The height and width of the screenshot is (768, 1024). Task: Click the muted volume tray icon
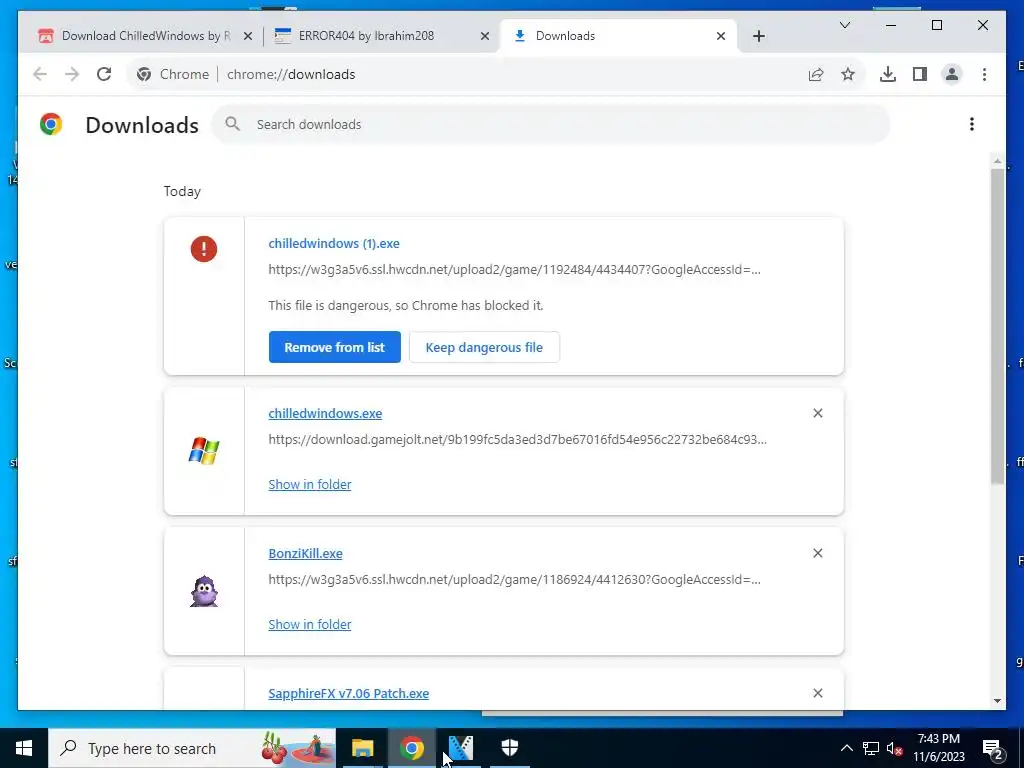895,748
